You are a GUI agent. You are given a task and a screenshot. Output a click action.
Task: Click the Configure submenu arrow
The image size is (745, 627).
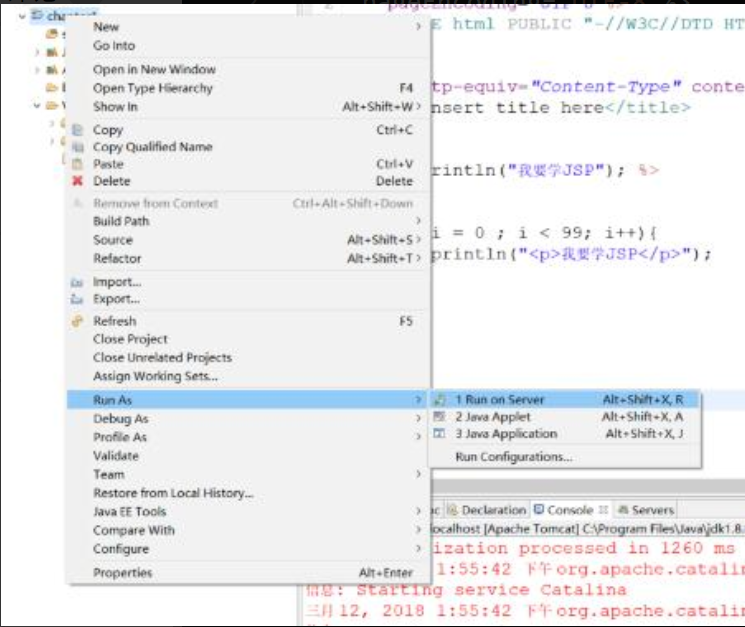418,548
